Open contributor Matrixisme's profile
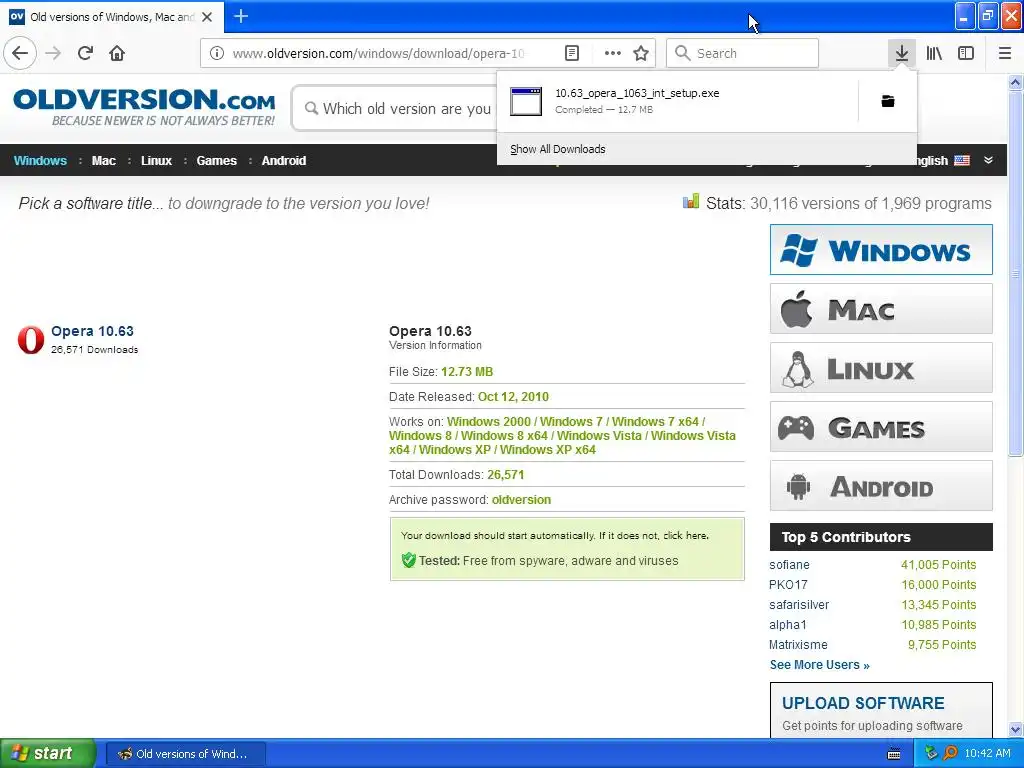The width and height of the screenshot is (1024, 768). tap(798, 645)
